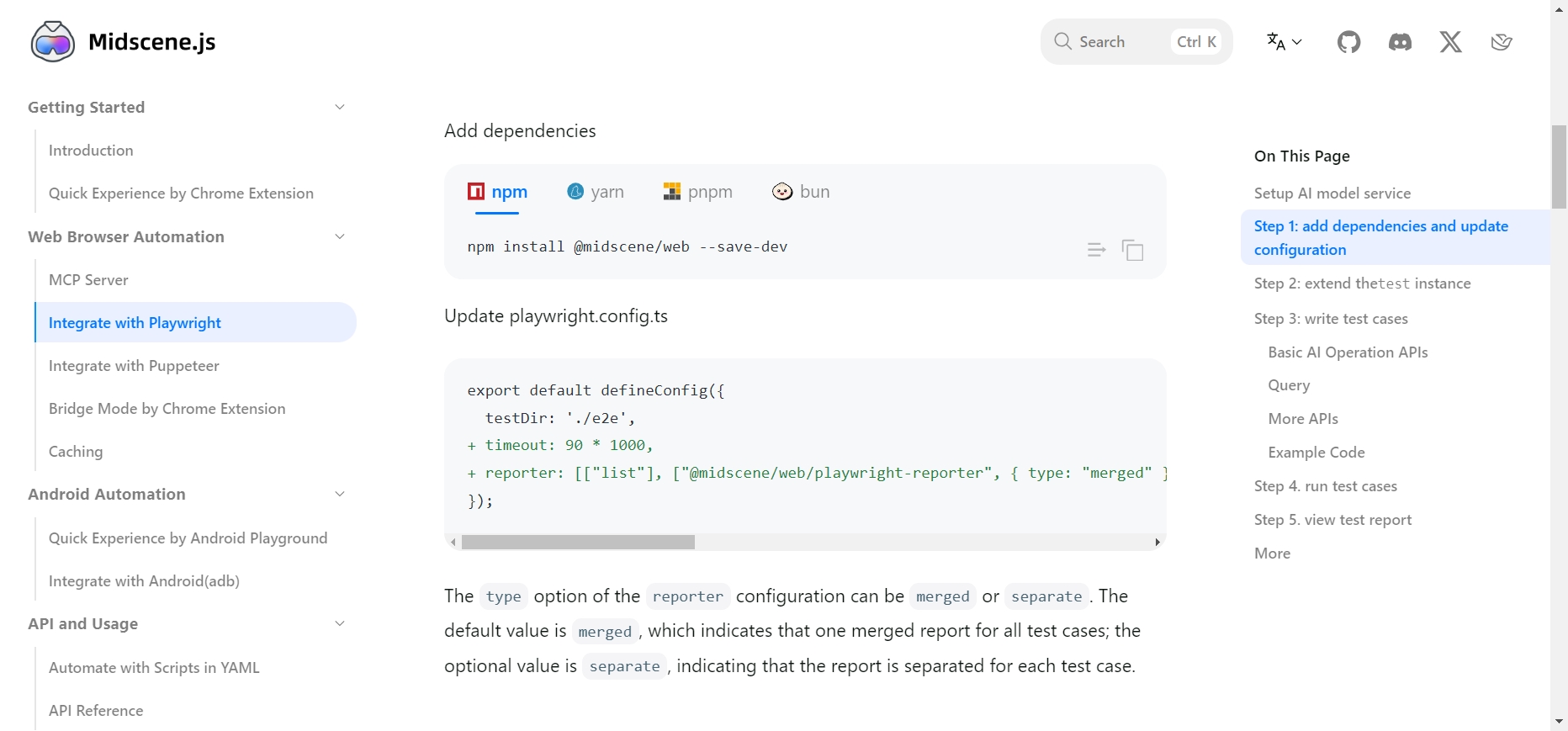Select the yarn tab
Image resolution: width=1568 pixels, height=731 pixels.
pyautogui.click(x=596, y=192)
